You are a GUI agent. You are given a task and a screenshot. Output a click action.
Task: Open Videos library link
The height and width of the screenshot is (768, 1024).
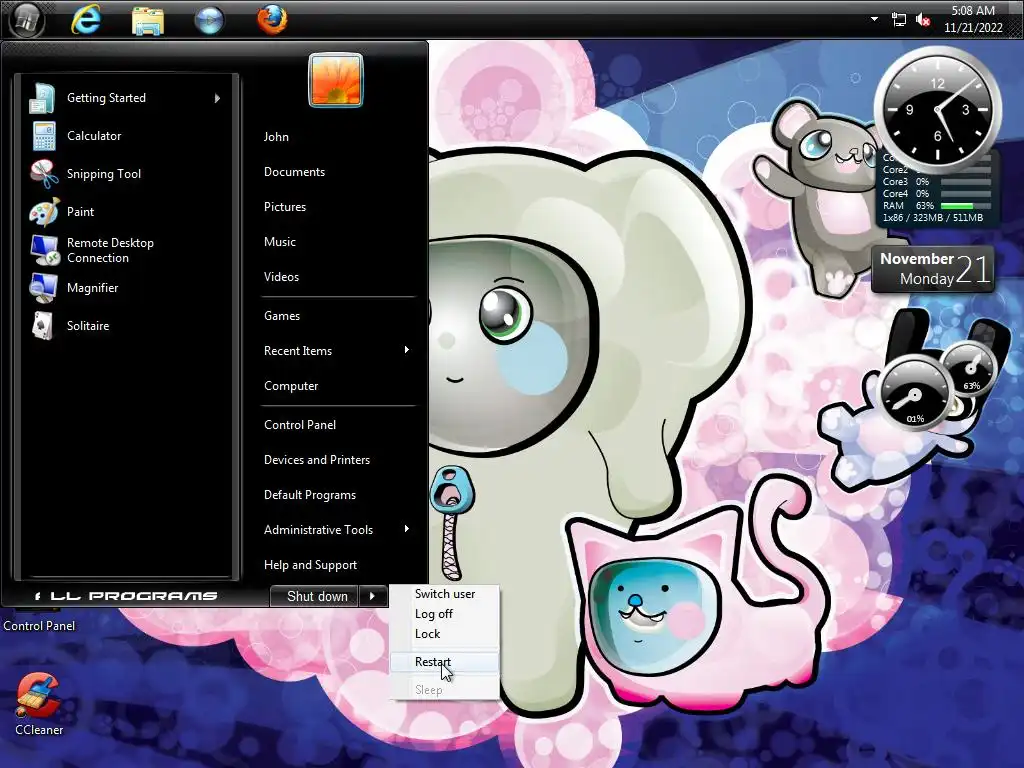pos(281,276)
